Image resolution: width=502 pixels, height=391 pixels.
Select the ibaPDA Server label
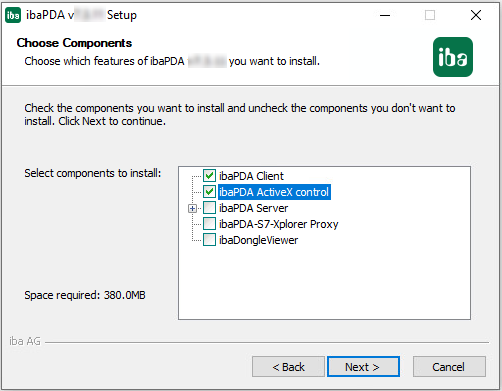(253, 208)
